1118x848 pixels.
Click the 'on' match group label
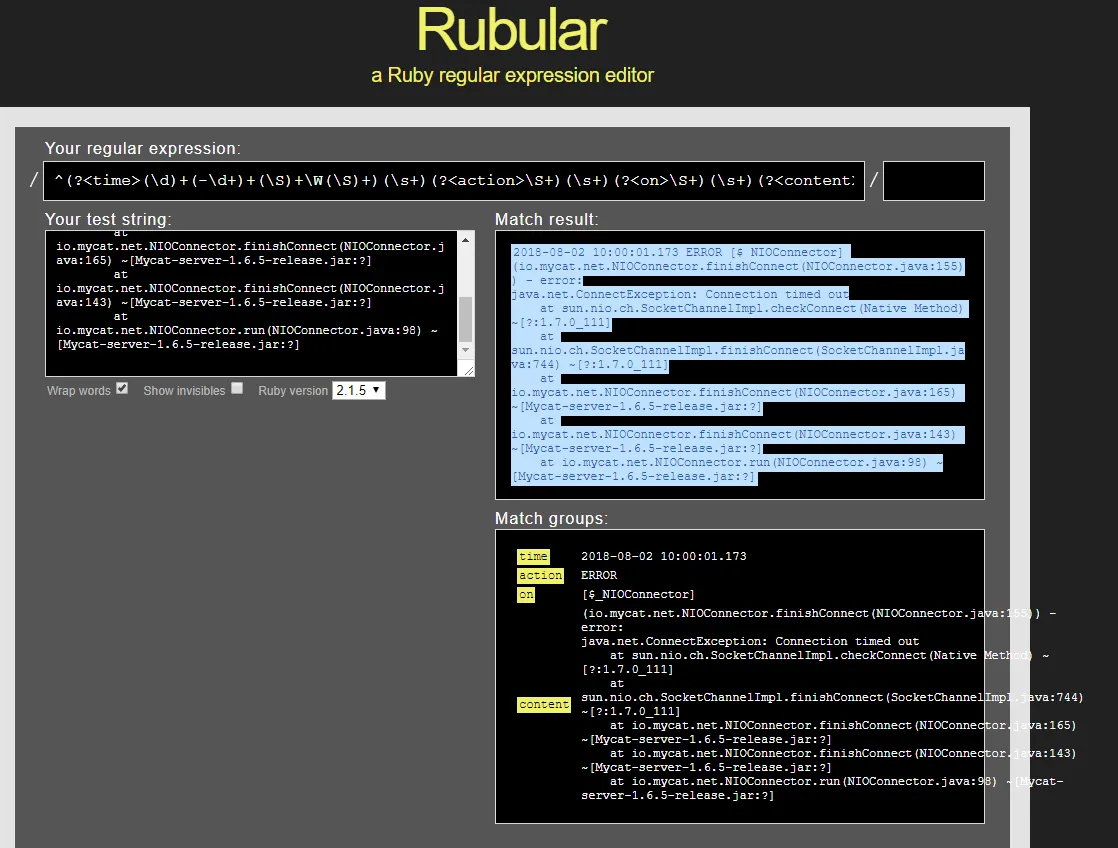[x=526, y=595]
